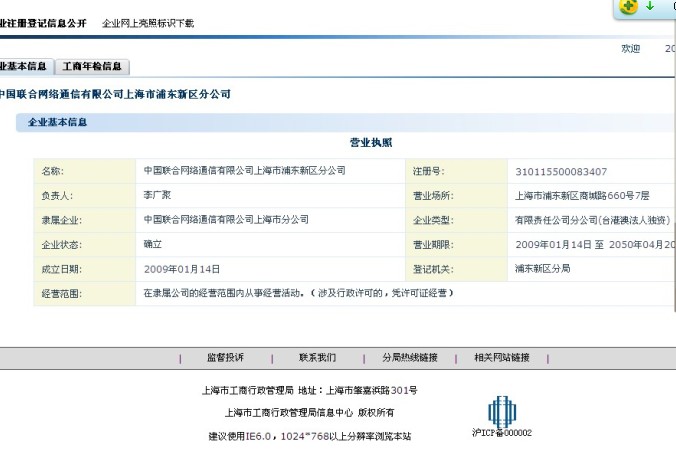
Task: Open the 分局热线链接 footer link
Action: pyautogui.click(x=410, y=357)
